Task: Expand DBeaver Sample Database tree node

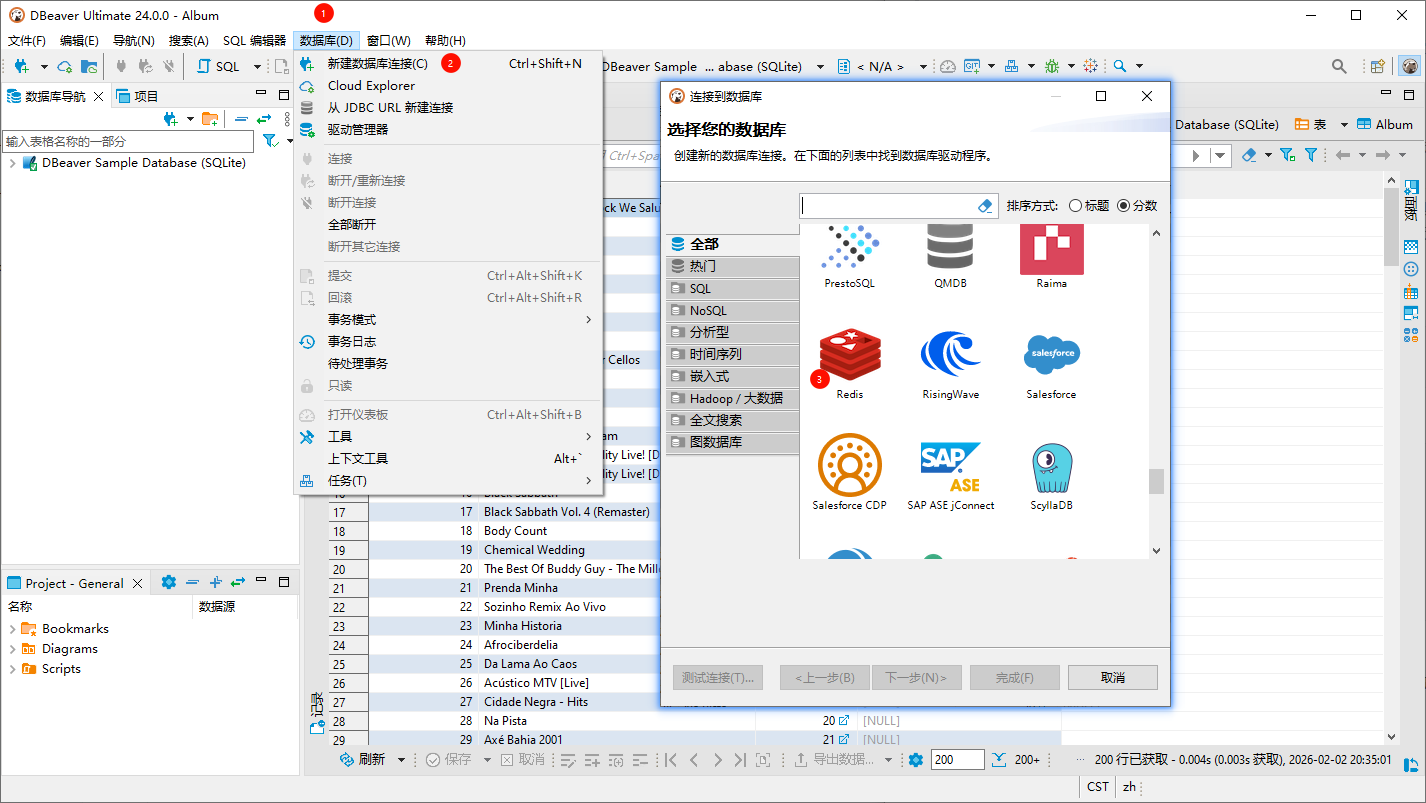Action: coord(12,163)
